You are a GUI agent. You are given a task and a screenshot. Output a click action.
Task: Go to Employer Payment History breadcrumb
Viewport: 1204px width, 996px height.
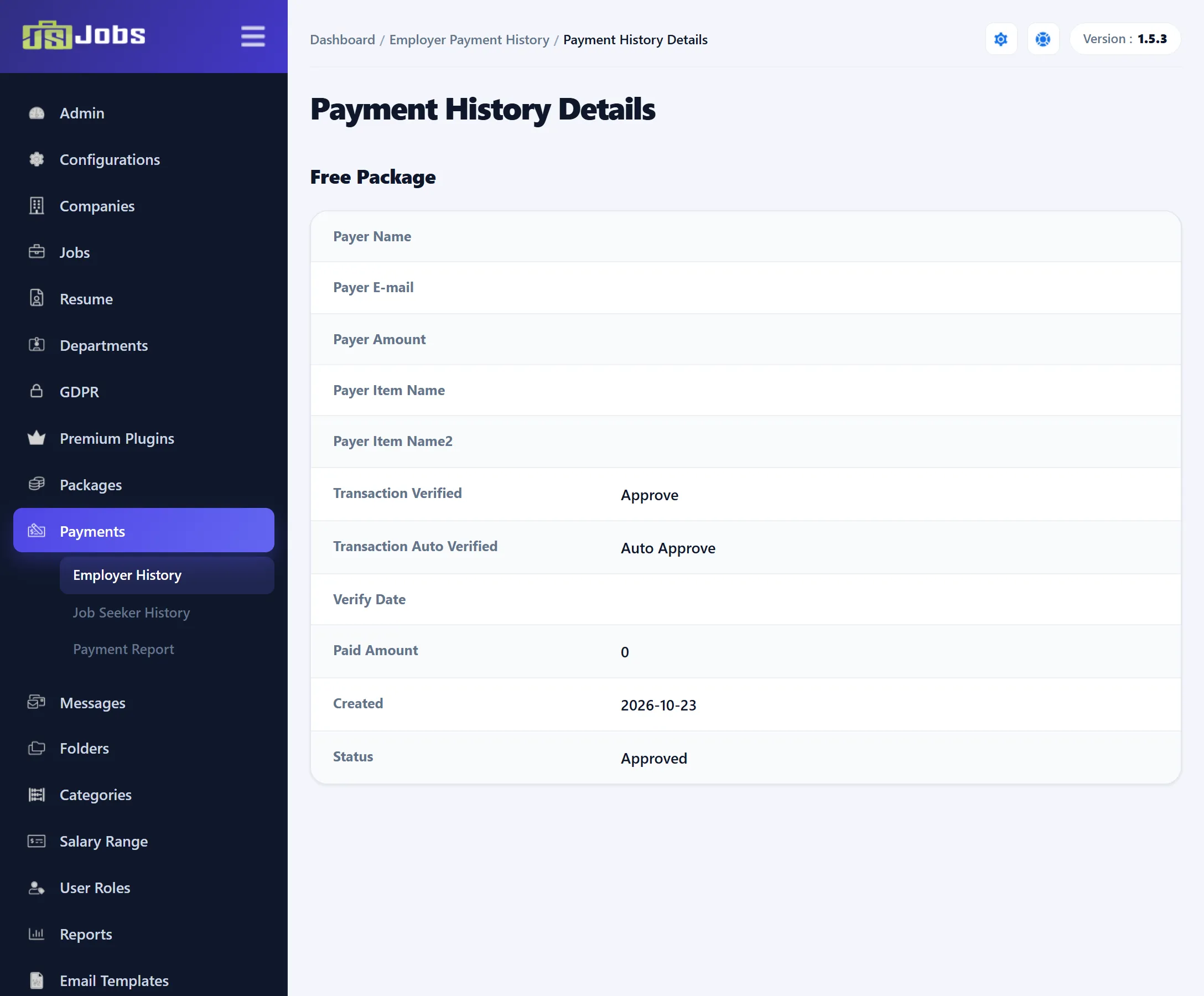(469, 40)
